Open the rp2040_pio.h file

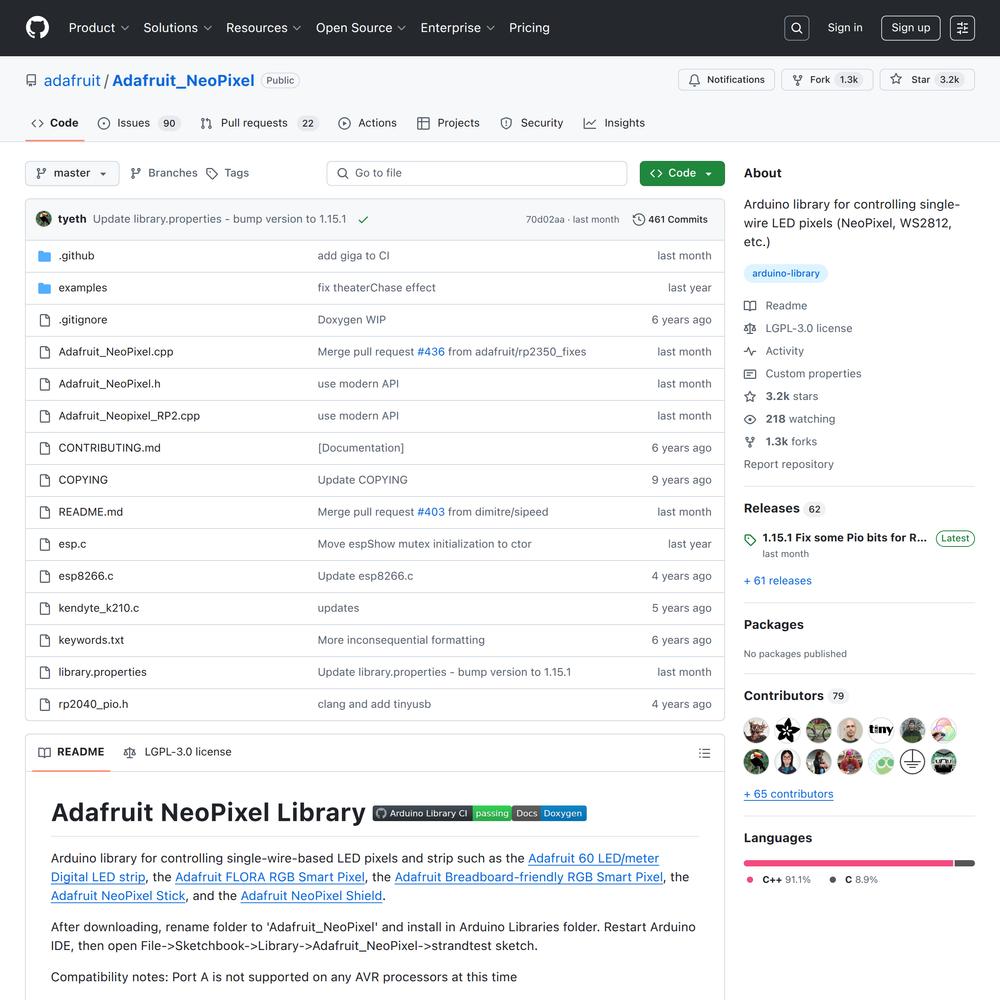pyautogui.click(x=93, y=704)
